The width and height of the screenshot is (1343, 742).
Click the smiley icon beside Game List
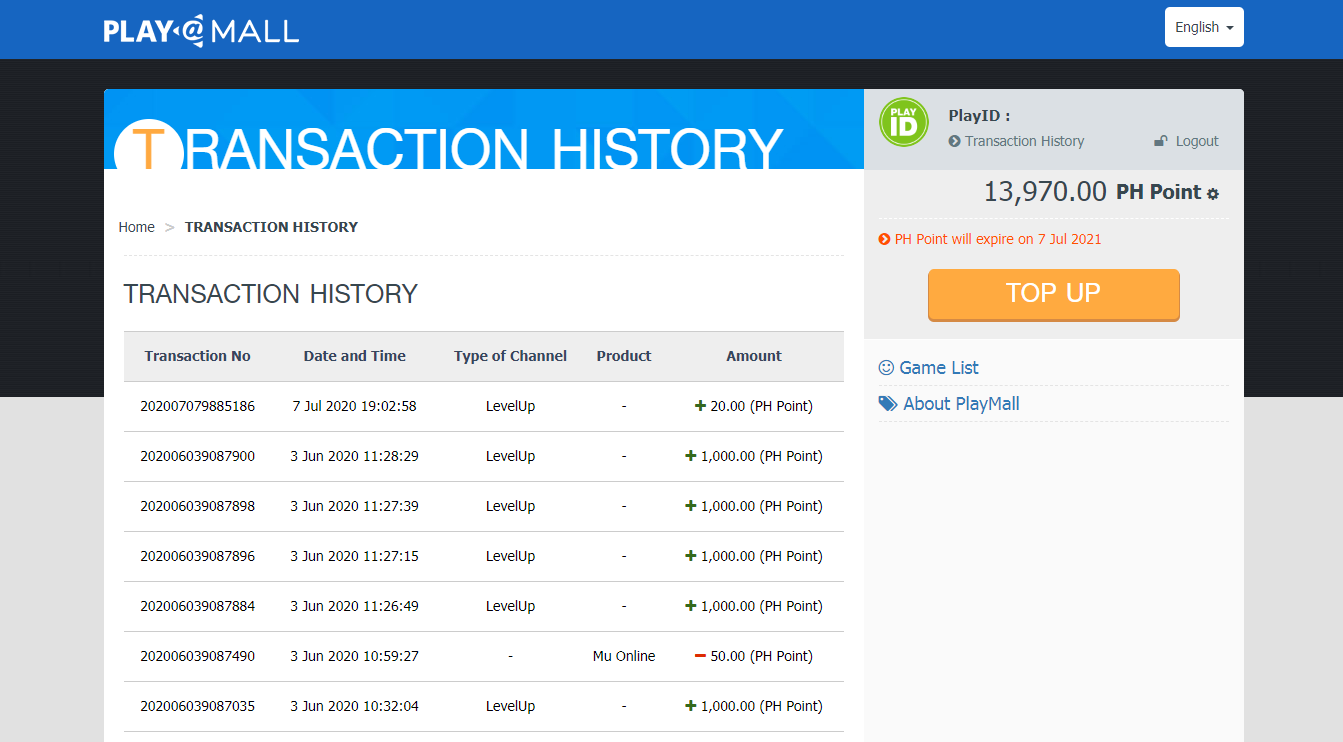[886, 367]
